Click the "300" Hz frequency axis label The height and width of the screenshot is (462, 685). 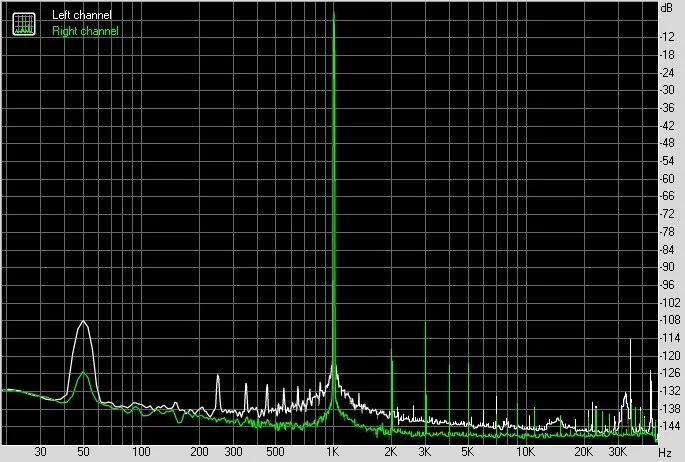pyautogui.click(x=233, y=452)
